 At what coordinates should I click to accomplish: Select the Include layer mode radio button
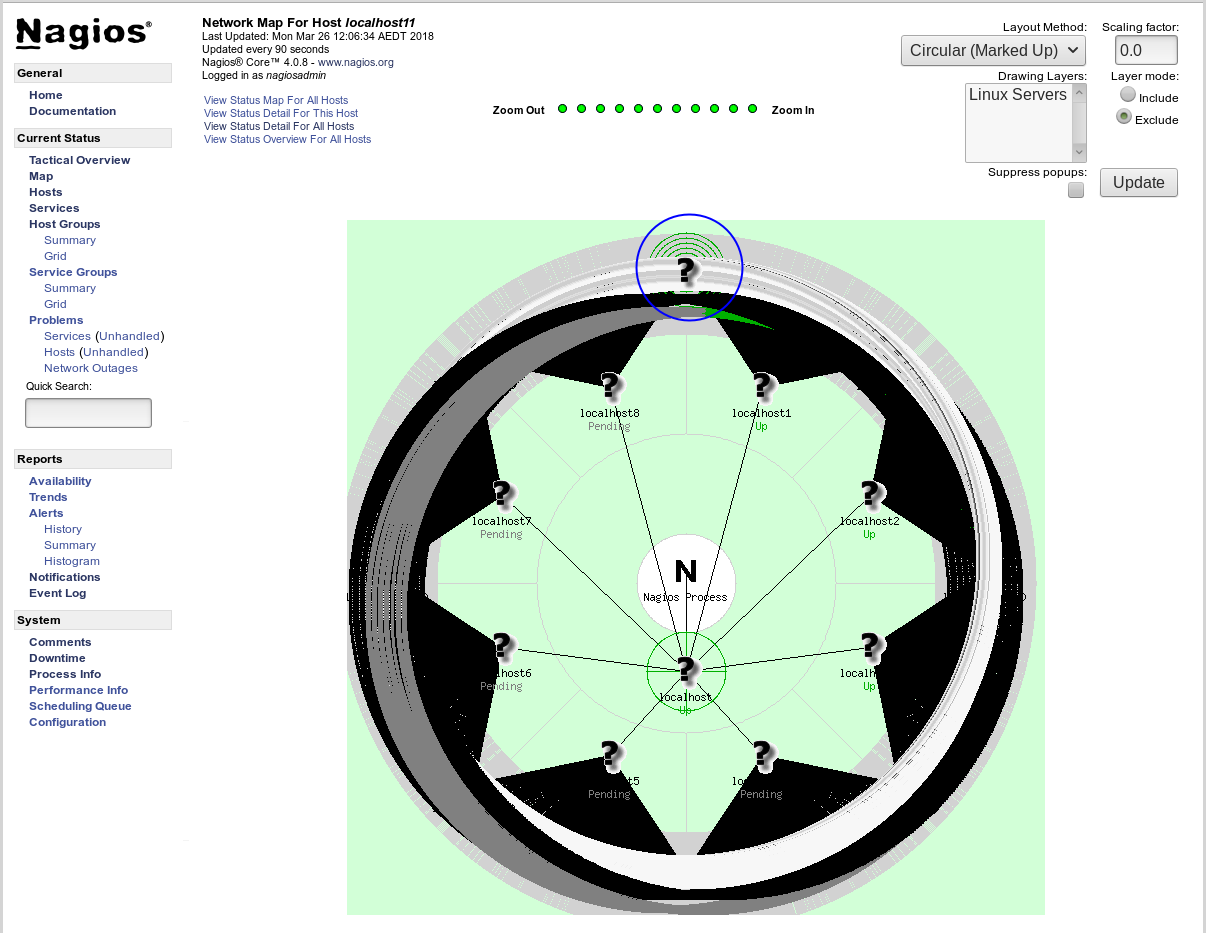tap(1129, 94)
